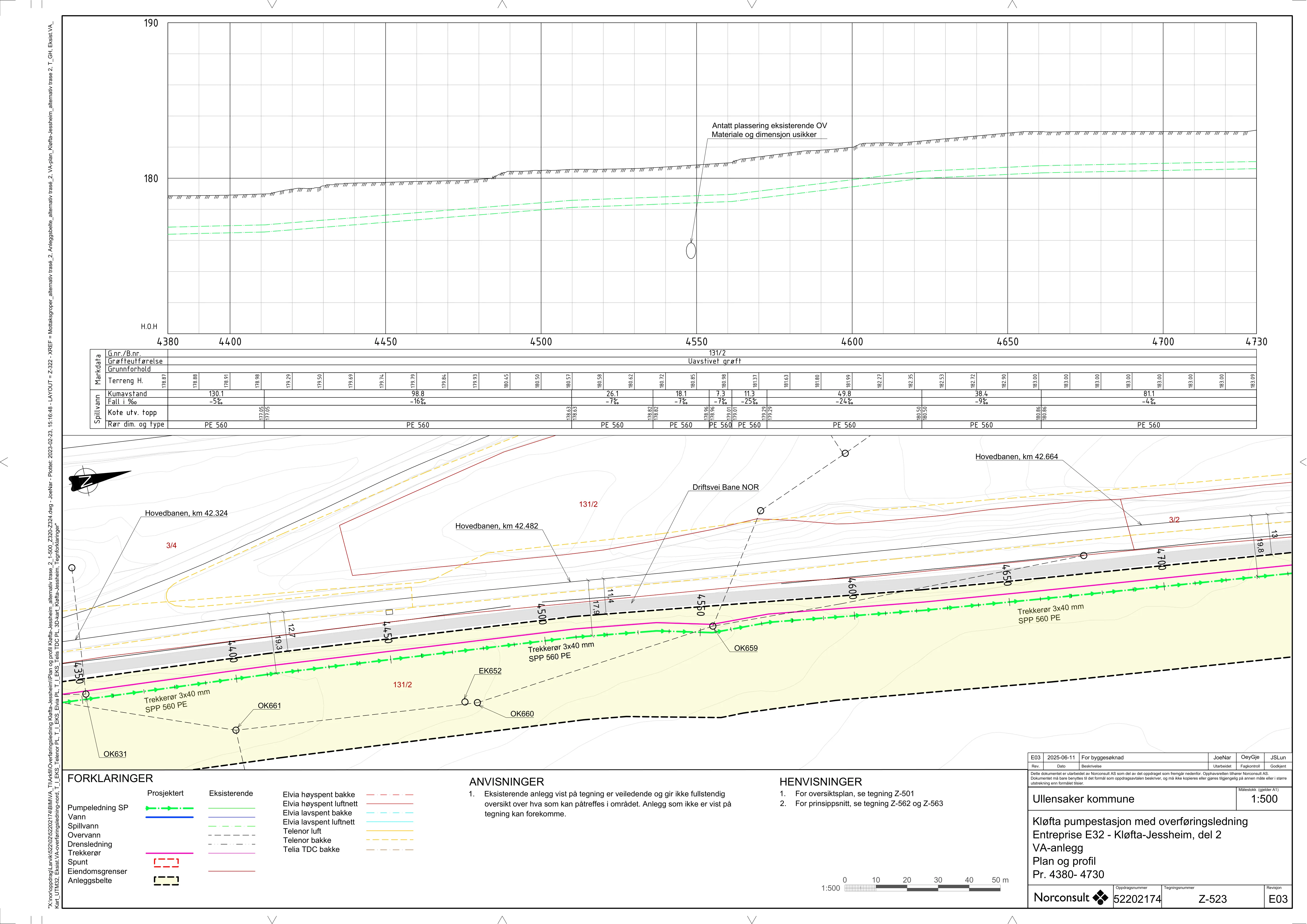Click the manhole distance value 130.1
Screen dimensions: 1307x924
coord(216,394)
